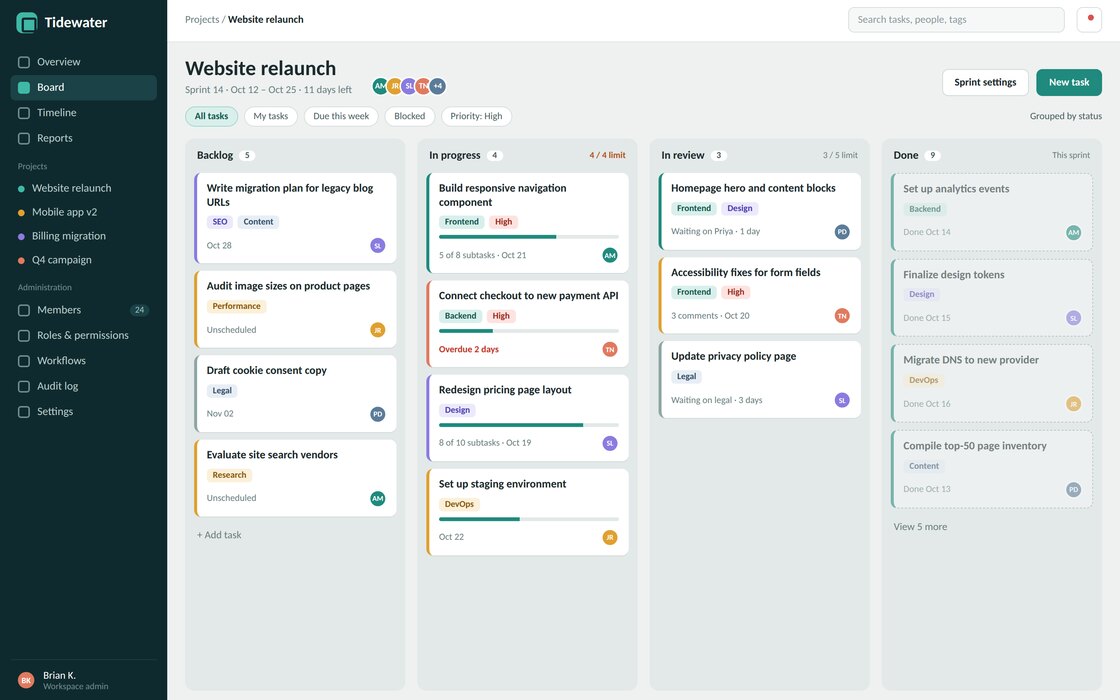Open the Migrate DNS to new provider card
1120x700 pixels.
991,384
